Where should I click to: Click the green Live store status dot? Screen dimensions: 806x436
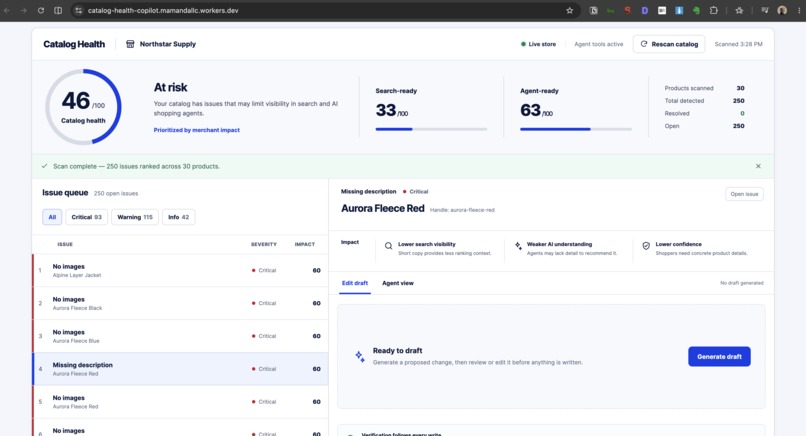pyautogui.click(x=523, y=44)
